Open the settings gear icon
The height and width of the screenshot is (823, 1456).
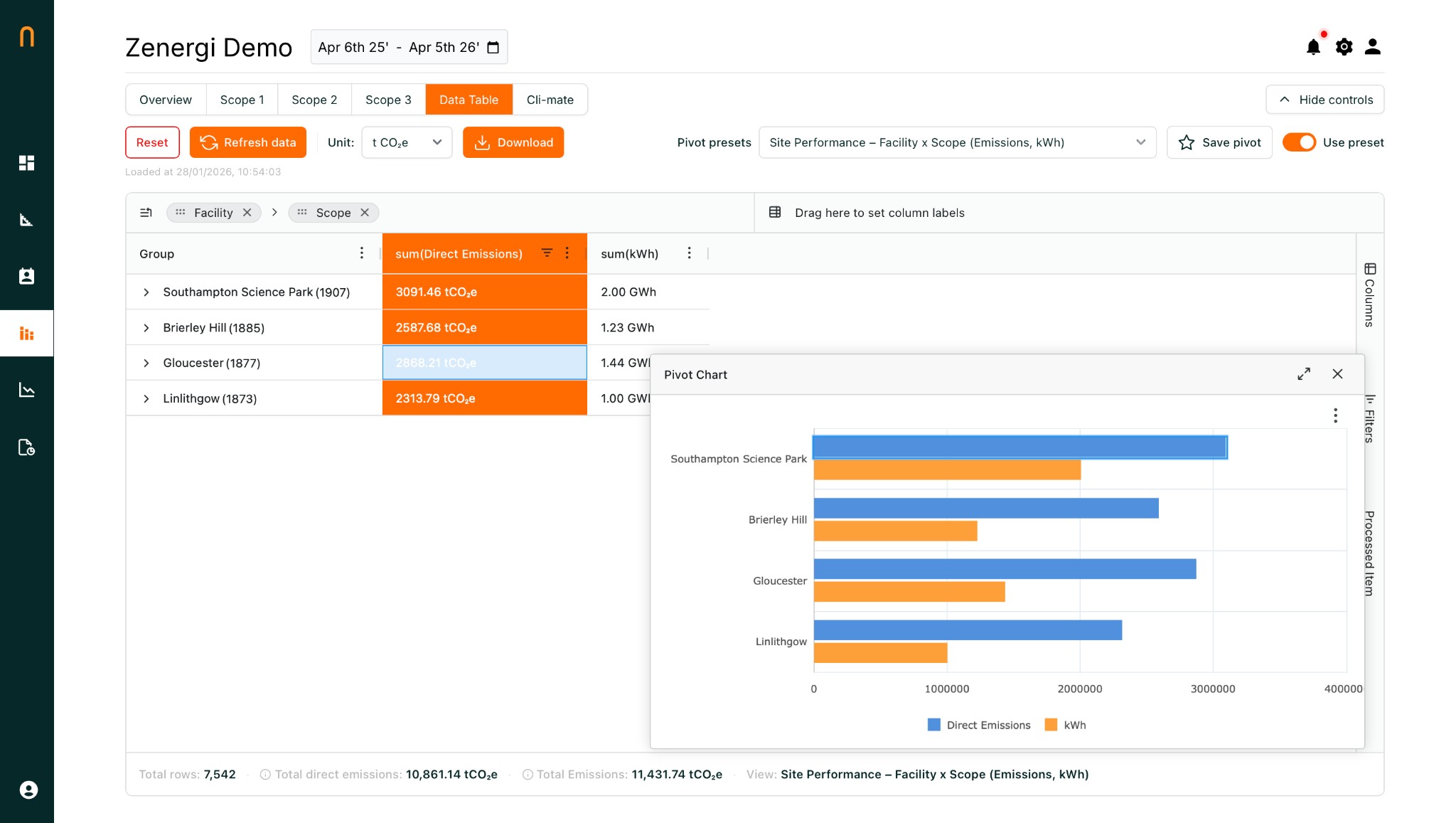coord(1344,46)
